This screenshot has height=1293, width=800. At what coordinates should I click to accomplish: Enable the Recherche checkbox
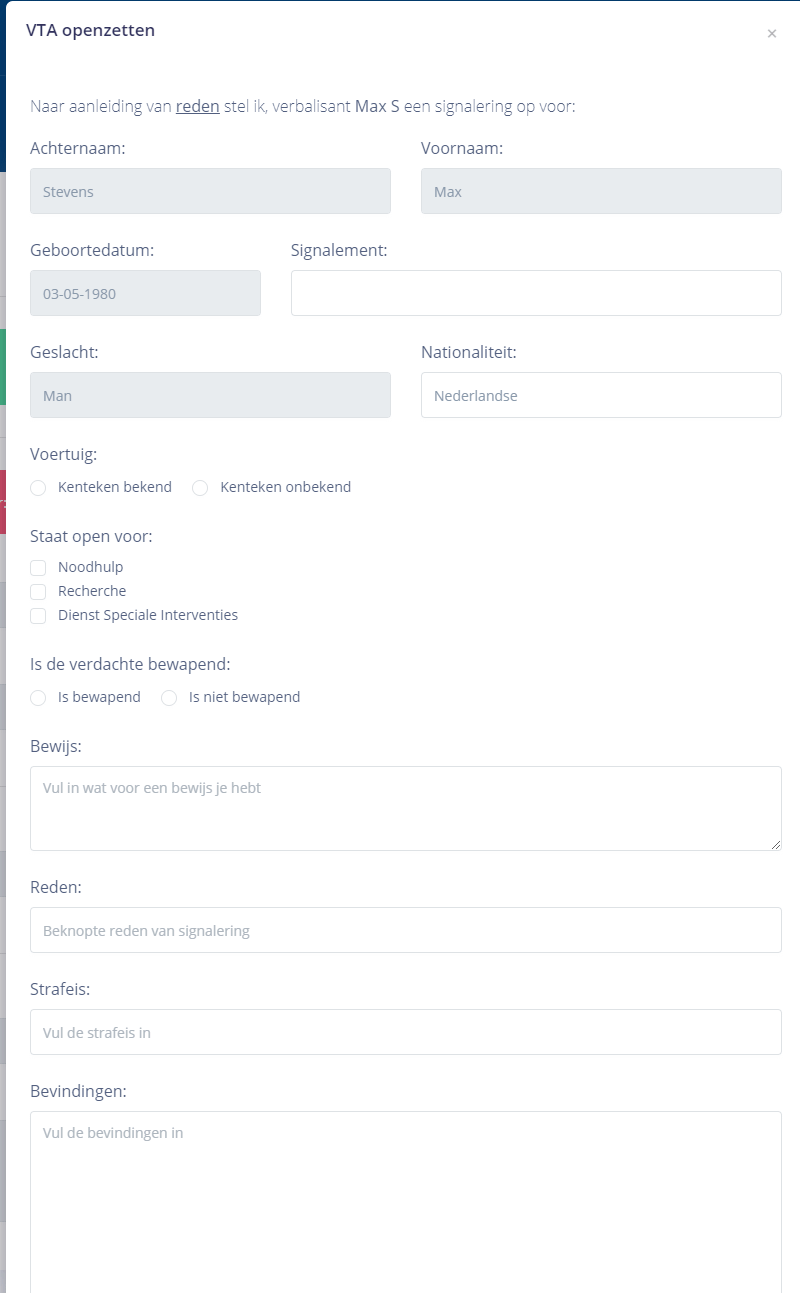click(x=39, y=592)
